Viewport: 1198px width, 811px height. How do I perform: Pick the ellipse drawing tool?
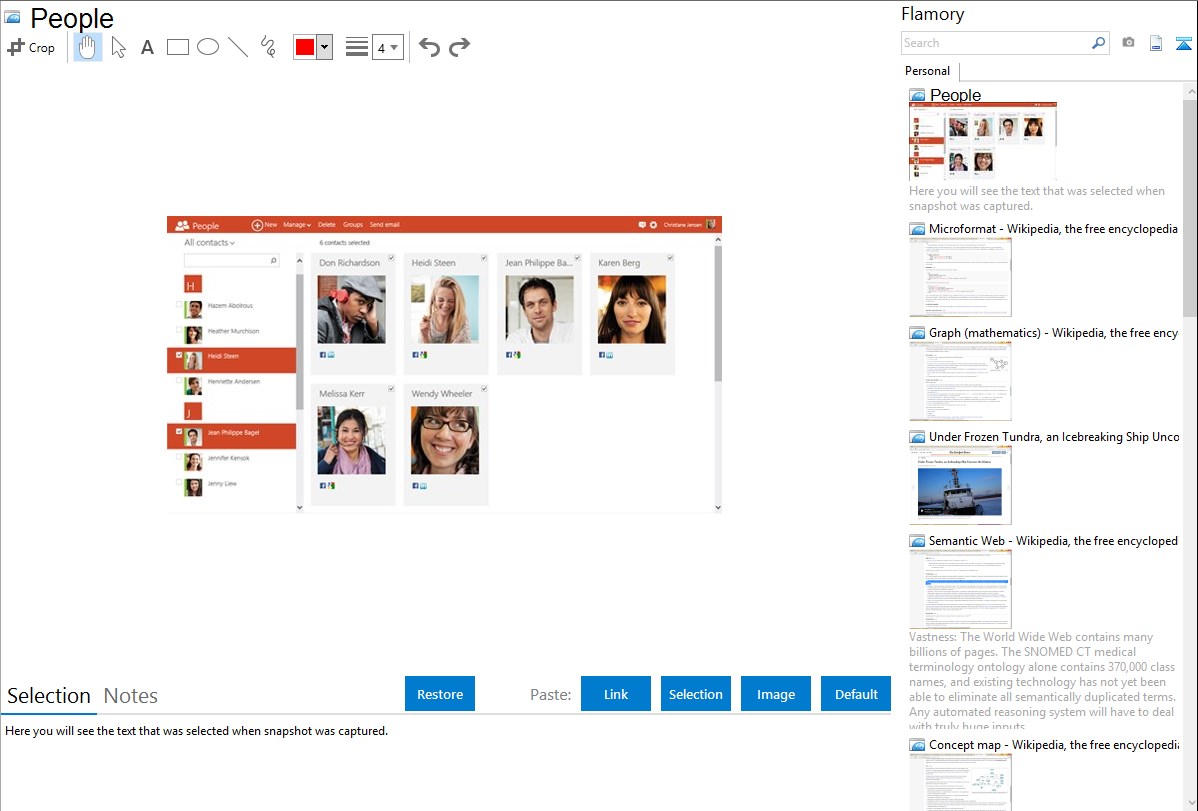tap(208, 47)
